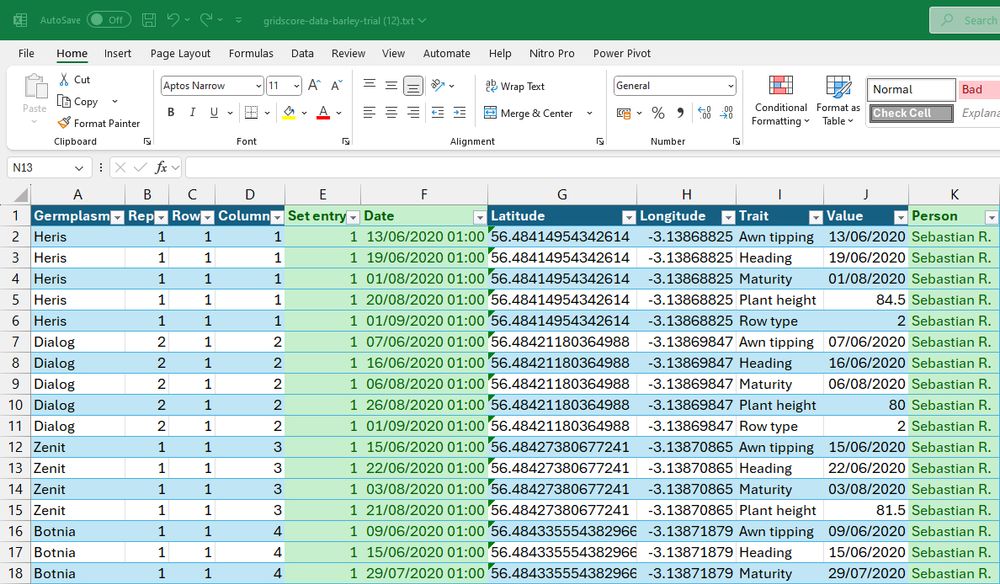Toggle Wrap Text

pyautogui.click(x=515, y=85)
